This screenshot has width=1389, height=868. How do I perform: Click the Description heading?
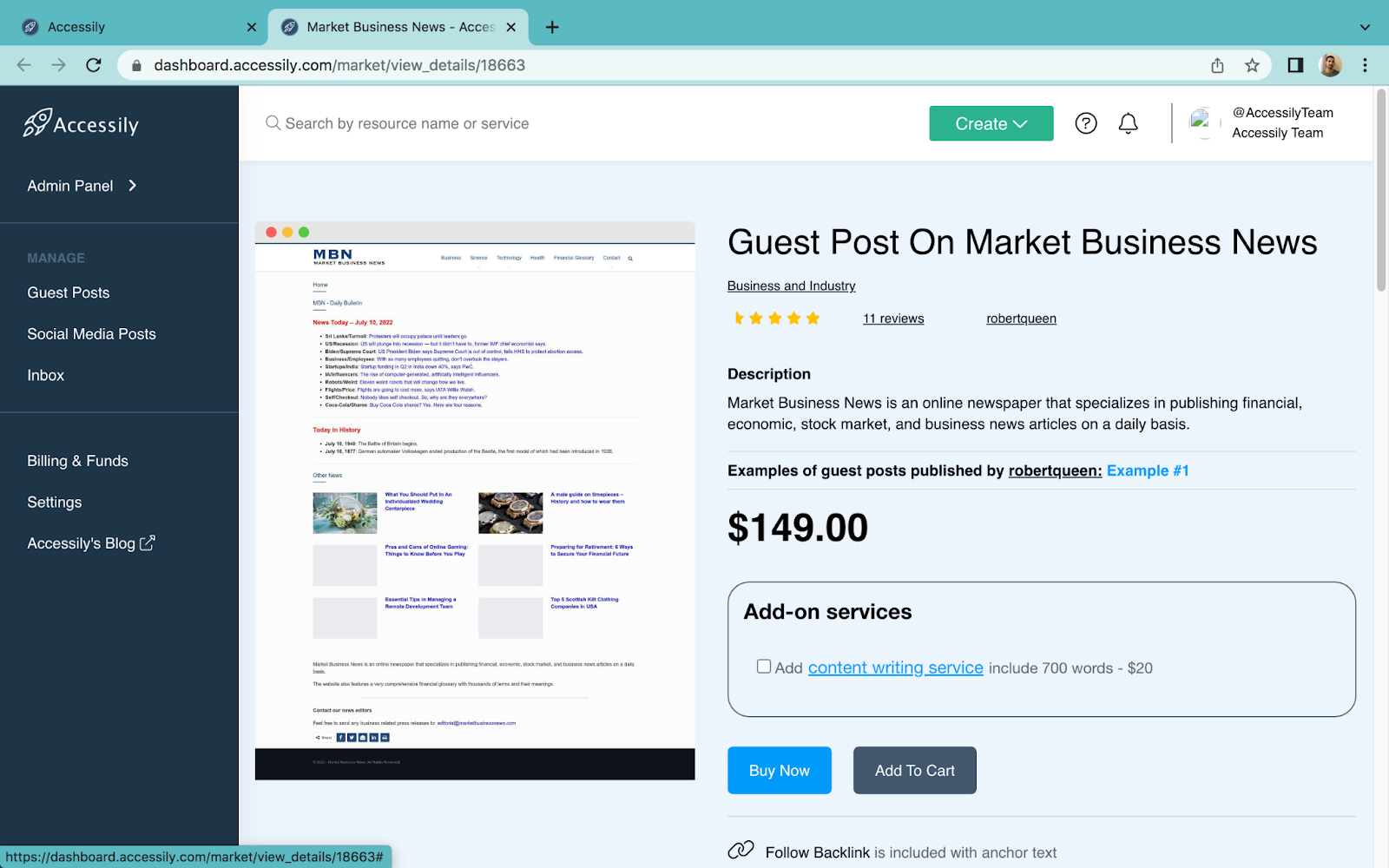(769, 374)
